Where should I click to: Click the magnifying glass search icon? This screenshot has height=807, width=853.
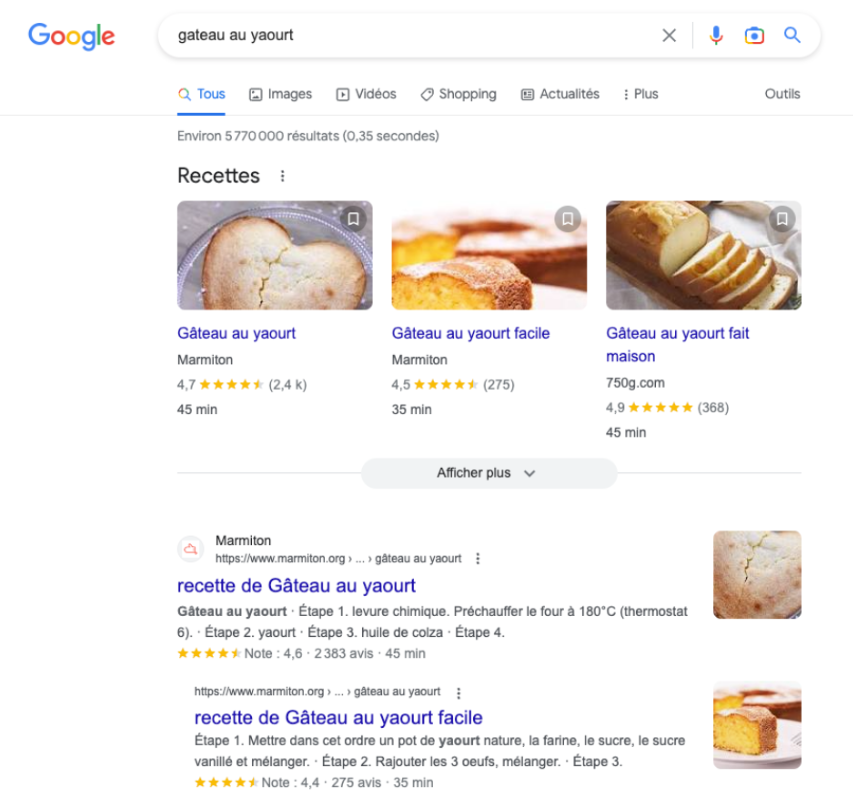[x=792, y=34]
